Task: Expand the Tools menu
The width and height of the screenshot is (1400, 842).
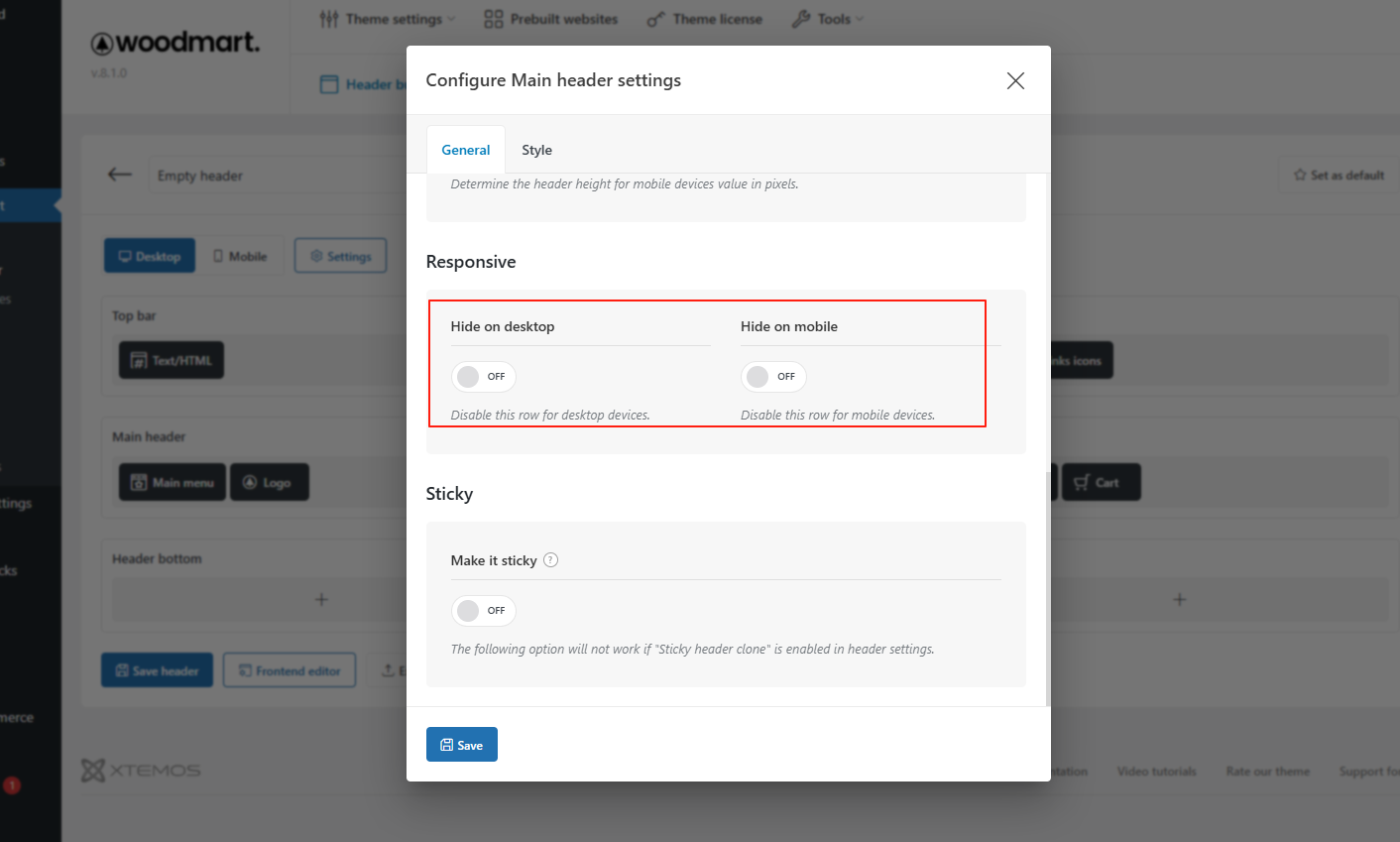Action: tap(827, 19)
